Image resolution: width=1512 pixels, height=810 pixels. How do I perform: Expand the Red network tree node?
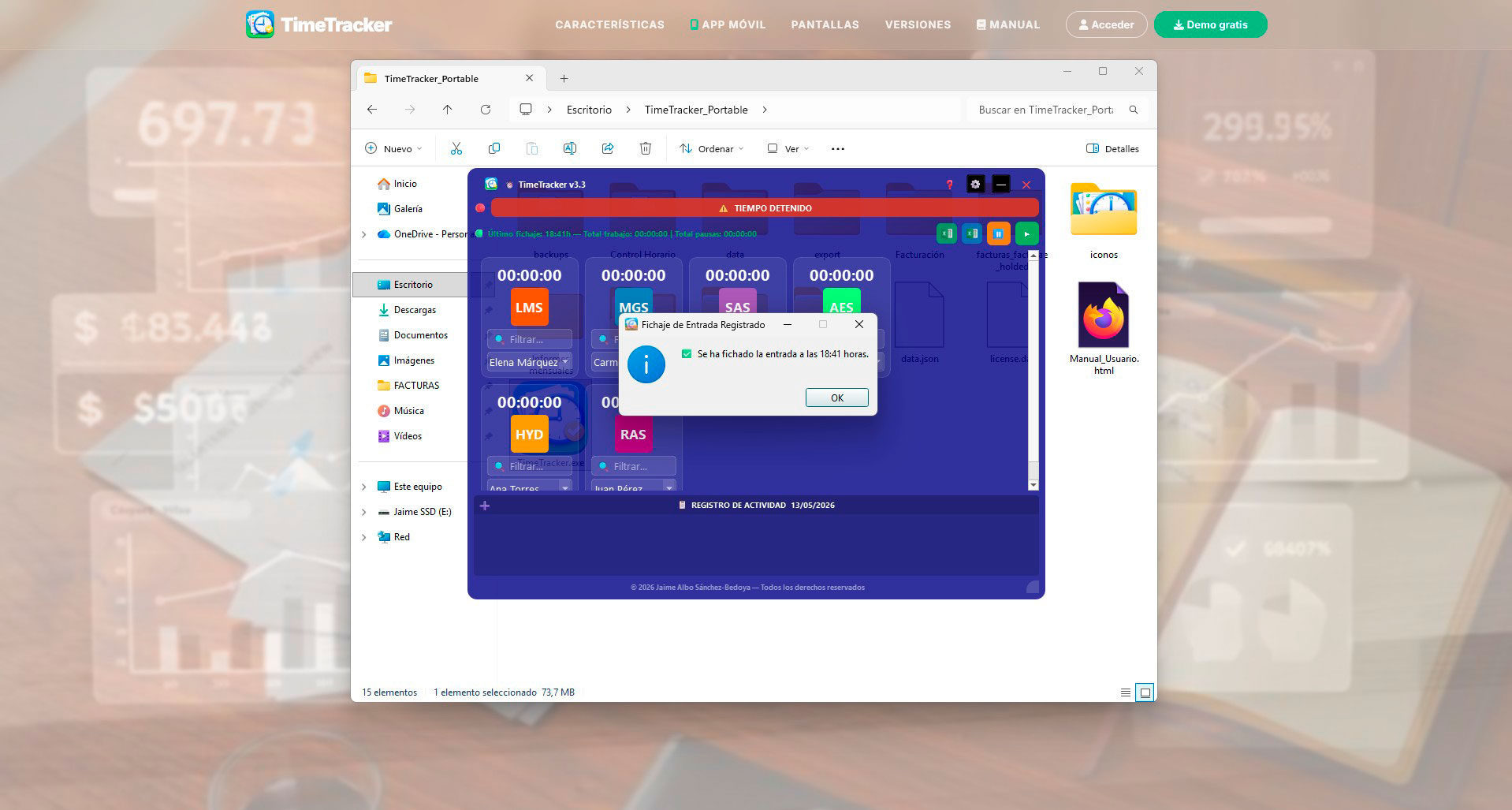coord(363,537)
